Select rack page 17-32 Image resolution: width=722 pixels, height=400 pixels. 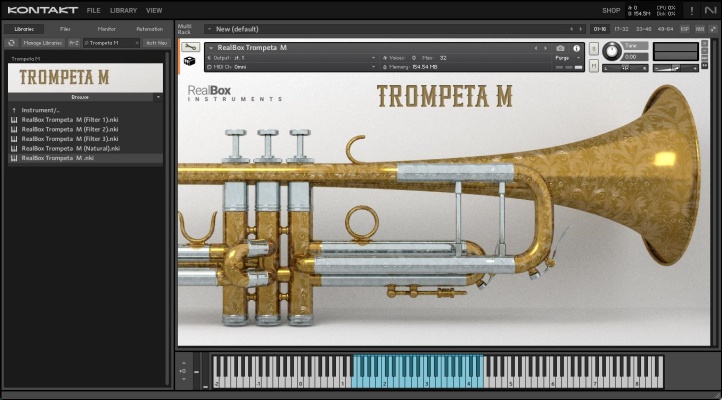[x=621, y=29]
